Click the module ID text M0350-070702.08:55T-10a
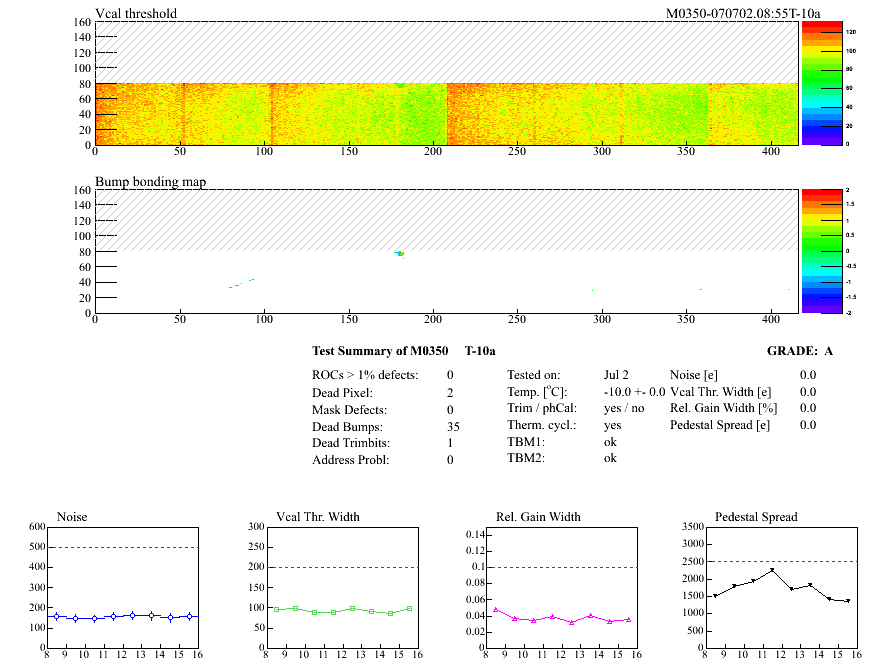Screen dimensions: 896x672 click(x=743, y=14)
